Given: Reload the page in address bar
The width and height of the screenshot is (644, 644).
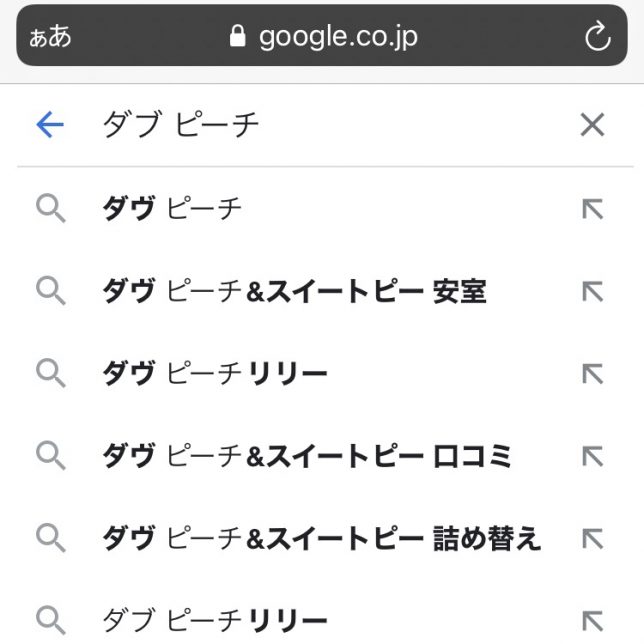Looking at the screenshot, I should tap(597, 38).
